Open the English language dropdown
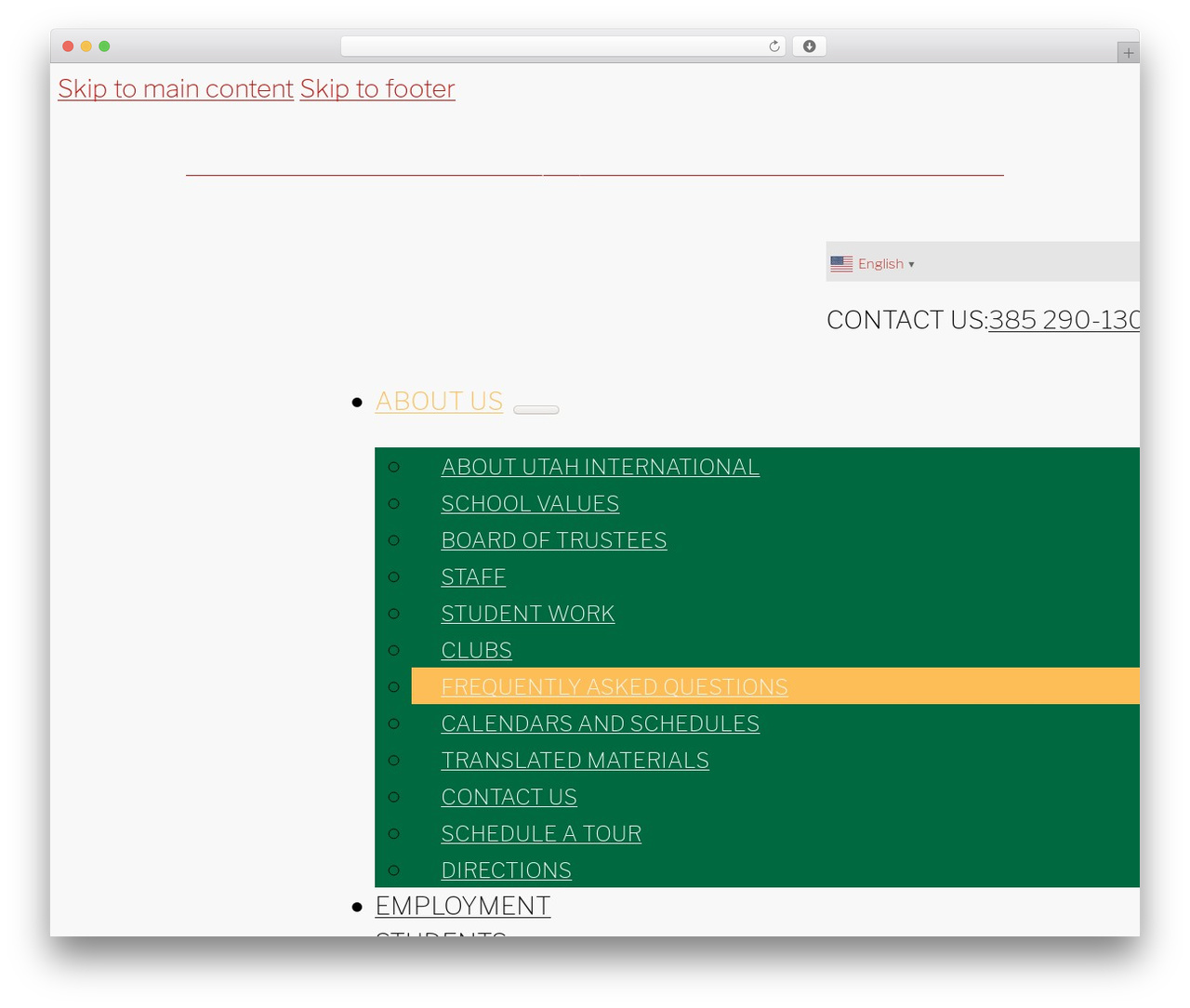Image resolution: width=1190 pixels, height=1008 pixels. pyautogui.click(x=886, y=264)
